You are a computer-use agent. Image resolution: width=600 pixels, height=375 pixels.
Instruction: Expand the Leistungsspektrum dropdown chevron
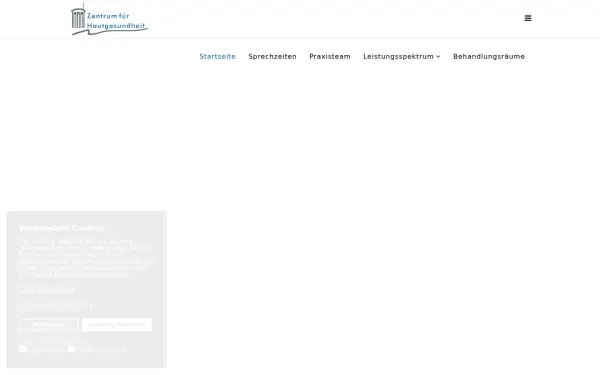[x=438, y=57]
